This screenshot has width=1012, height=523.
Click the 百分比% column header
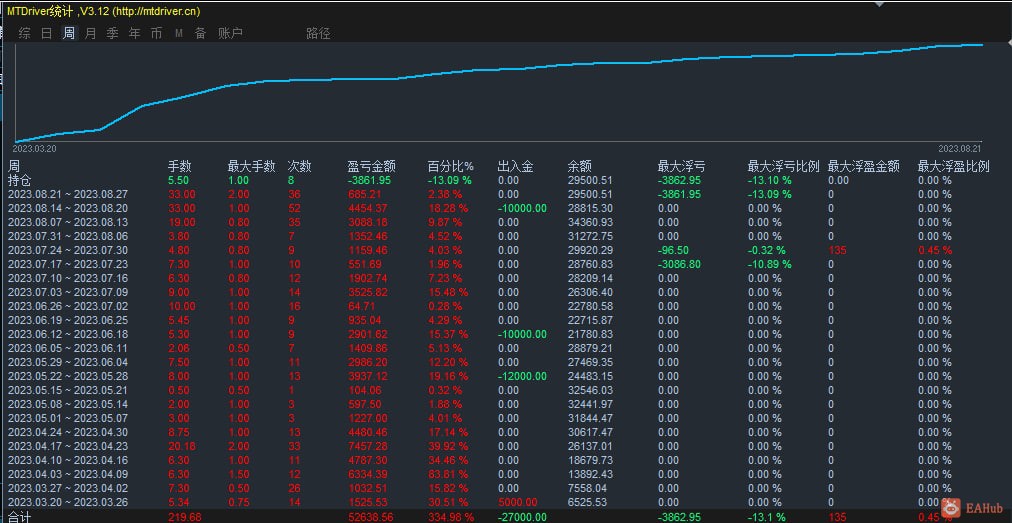[450, 167]
